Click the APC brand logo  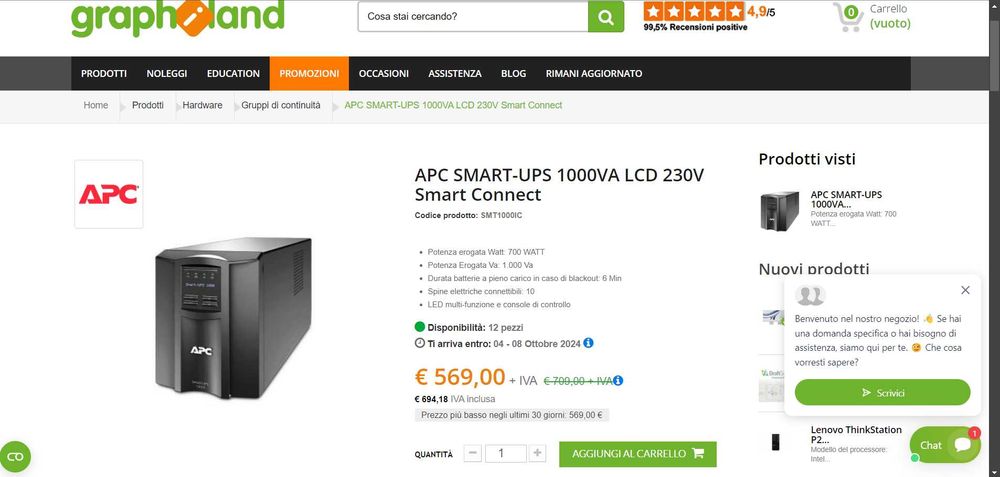pos(109,194)
